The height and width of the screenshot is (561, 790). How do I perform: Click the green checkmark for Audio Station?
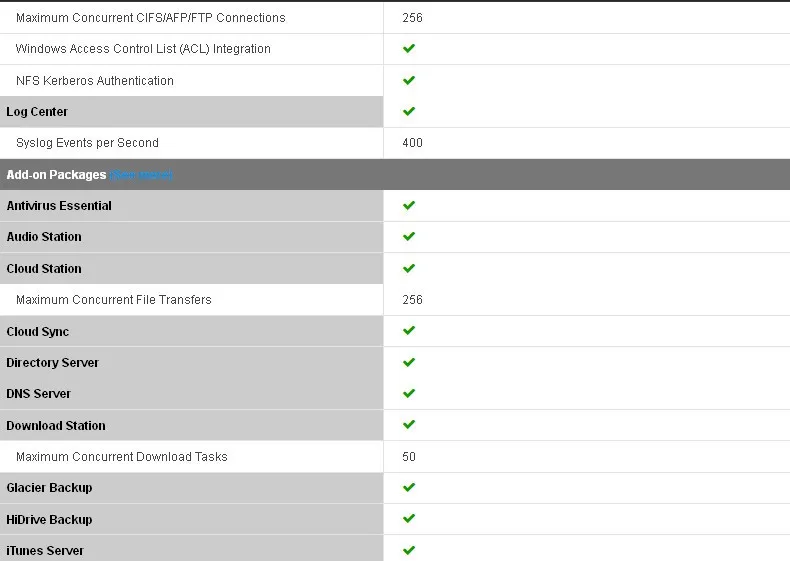[x=409, y=236]
